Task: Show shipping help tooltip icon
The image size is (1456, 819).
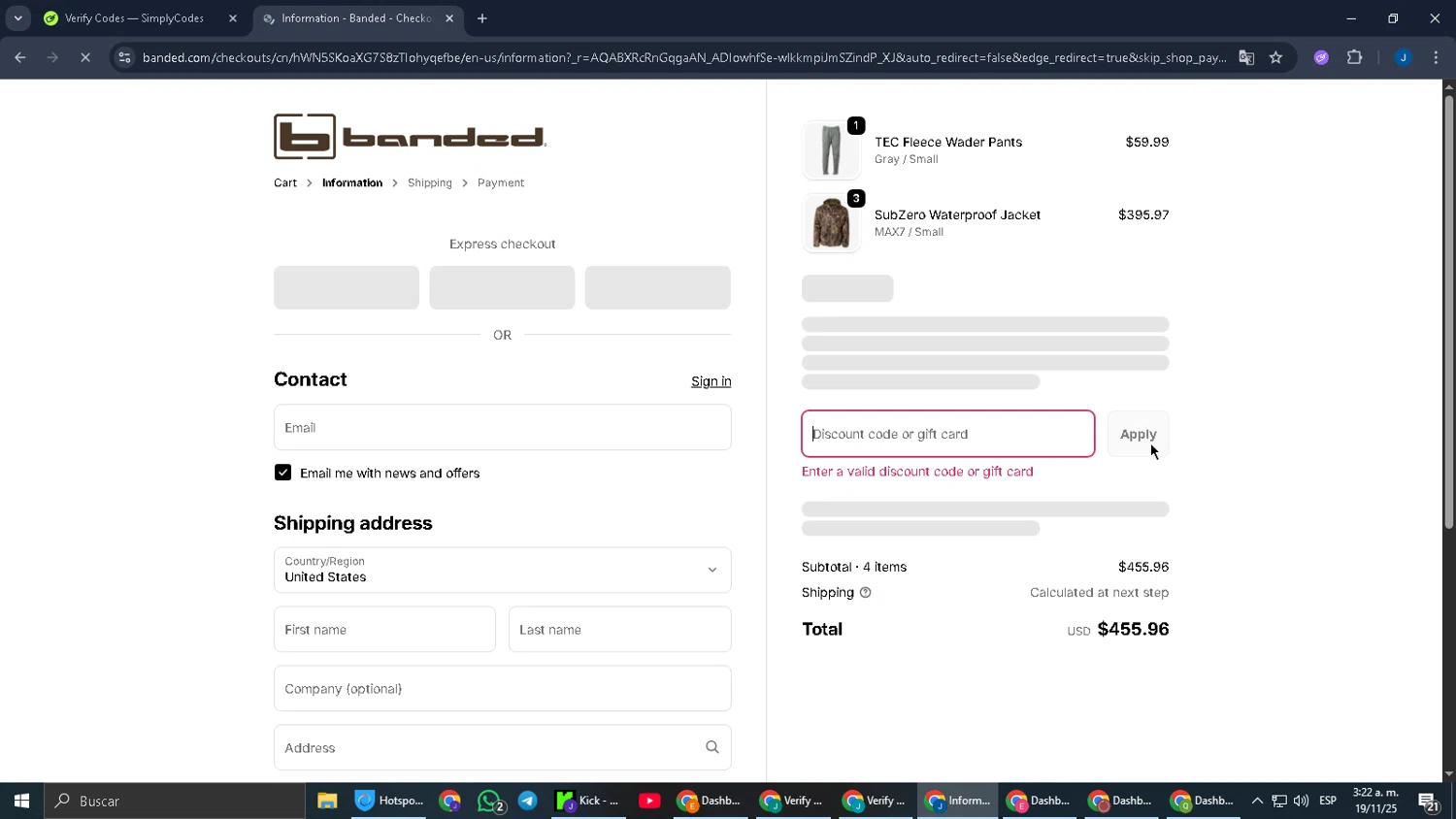Action: tap(865, 593)
